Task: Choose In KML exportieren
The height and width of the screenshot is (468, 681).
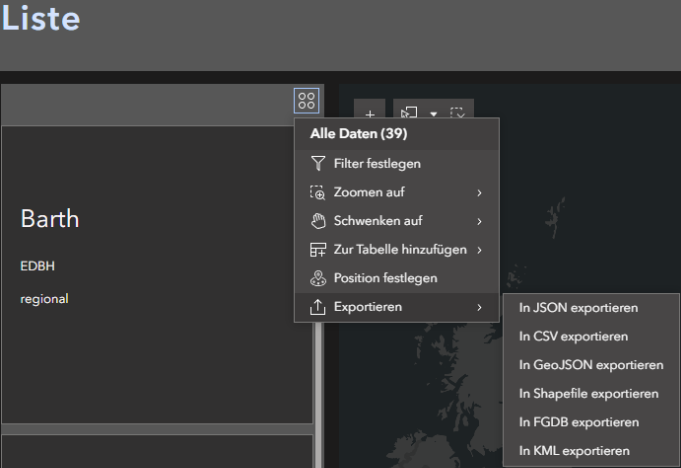Action: pyautogui.click(x=591, y=451)
